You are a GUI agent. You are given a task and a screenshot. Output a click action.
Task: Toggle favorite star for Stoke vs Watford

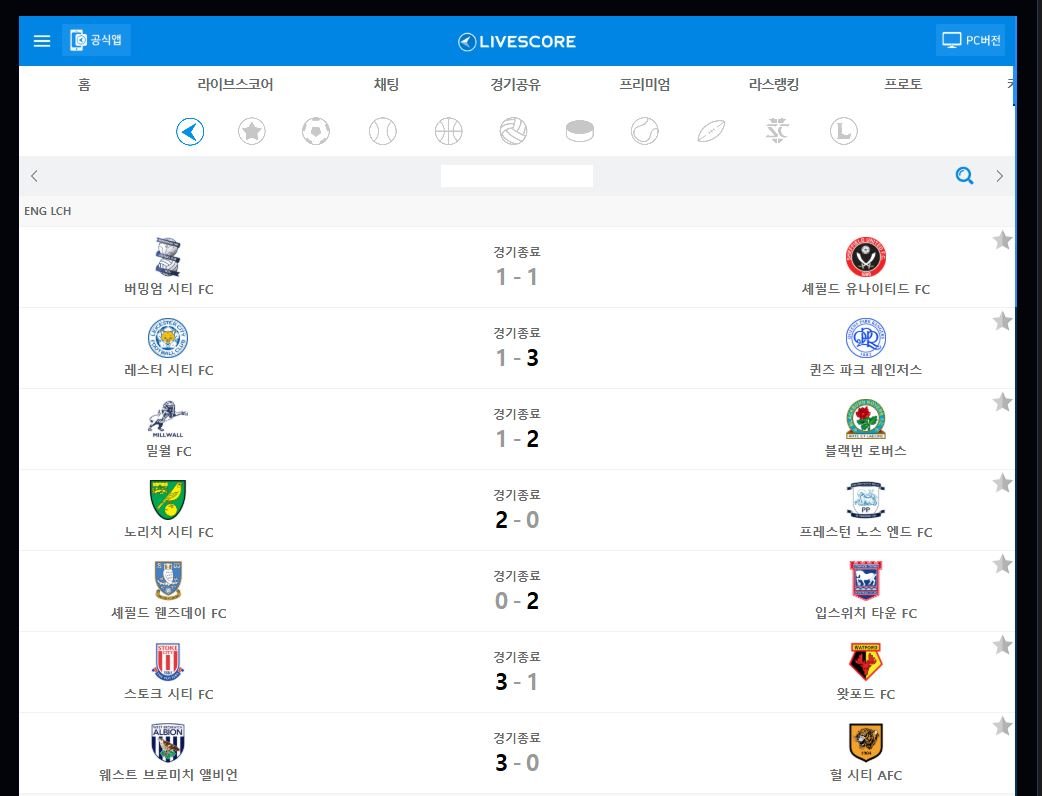[1002, 645]
